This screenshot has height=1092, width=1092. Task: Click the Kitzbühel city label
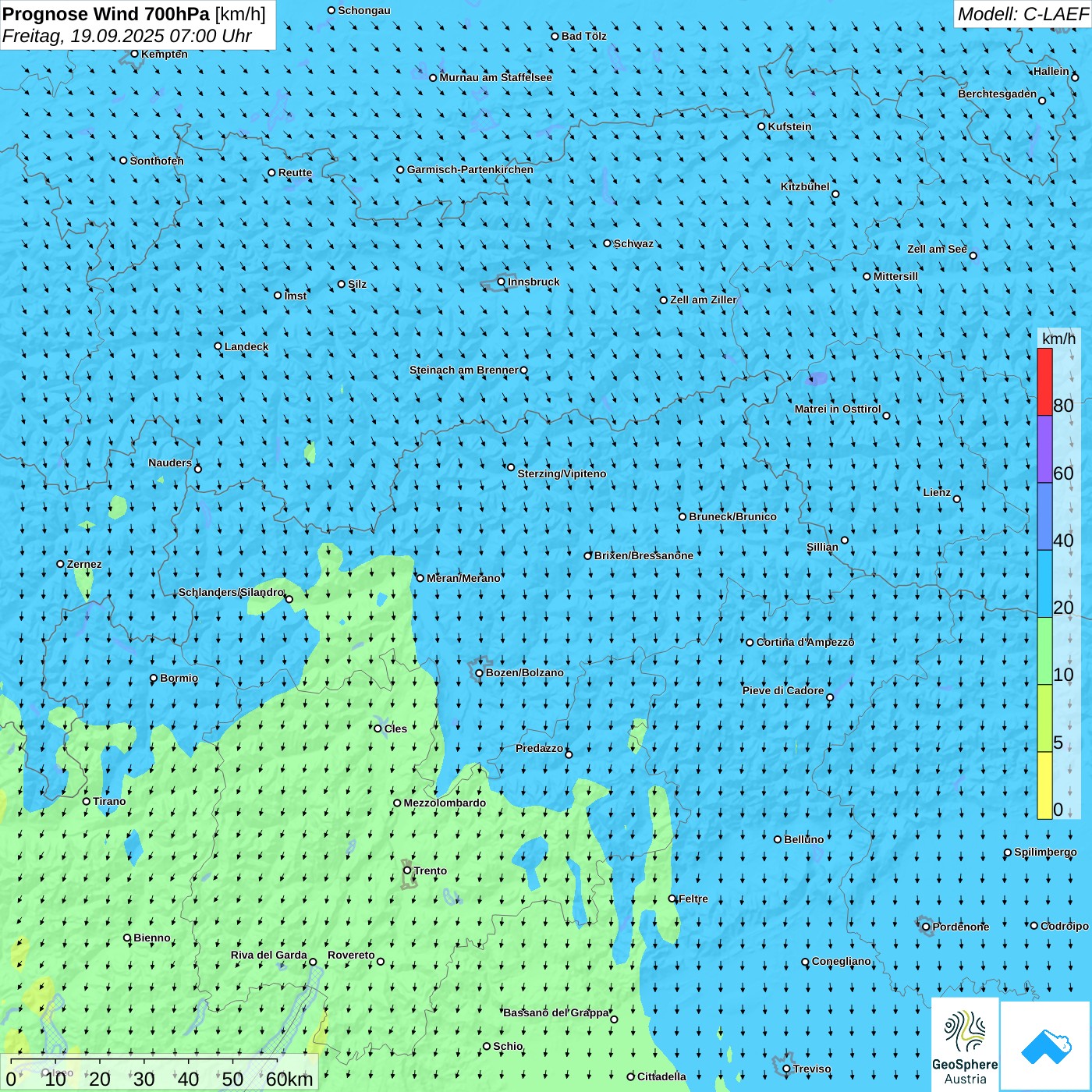coord(805,186)
